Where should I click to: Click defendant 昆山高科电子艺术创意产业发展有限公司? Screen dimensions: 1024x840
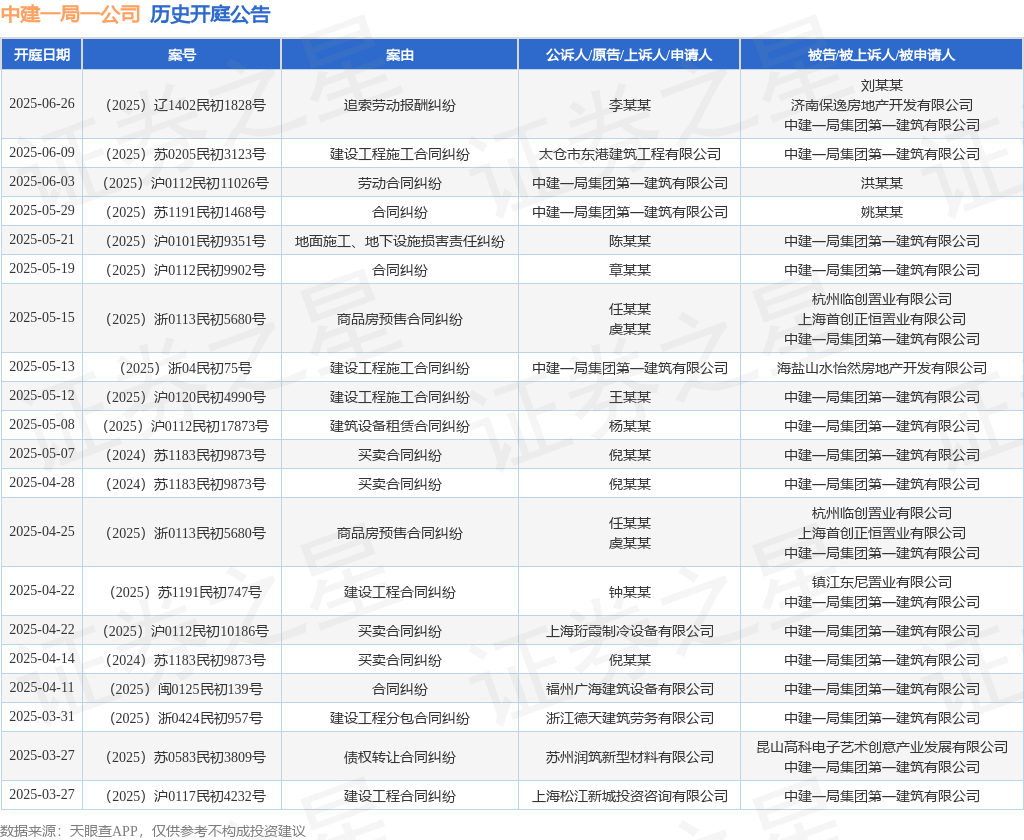[882, 747]
